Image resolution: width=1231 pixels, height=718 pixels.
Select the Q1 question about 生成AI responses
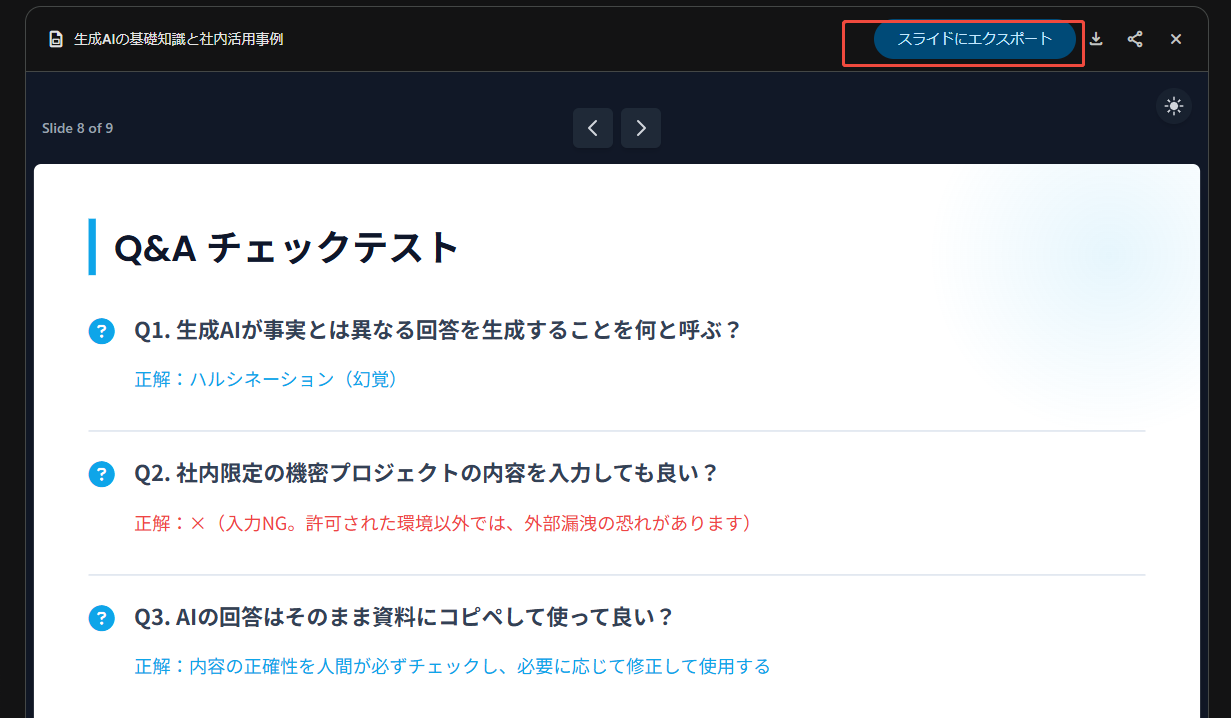point(438,330)
